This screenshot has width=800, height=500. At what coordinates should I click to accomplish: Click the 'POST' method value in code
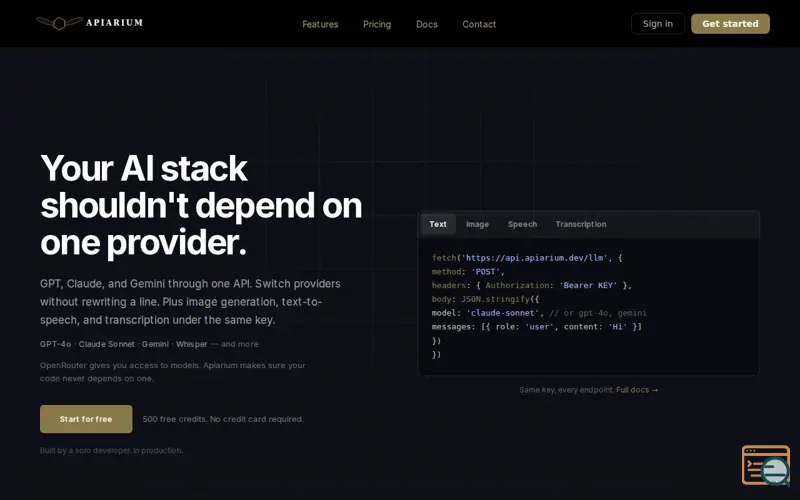[x=485, y=271]
